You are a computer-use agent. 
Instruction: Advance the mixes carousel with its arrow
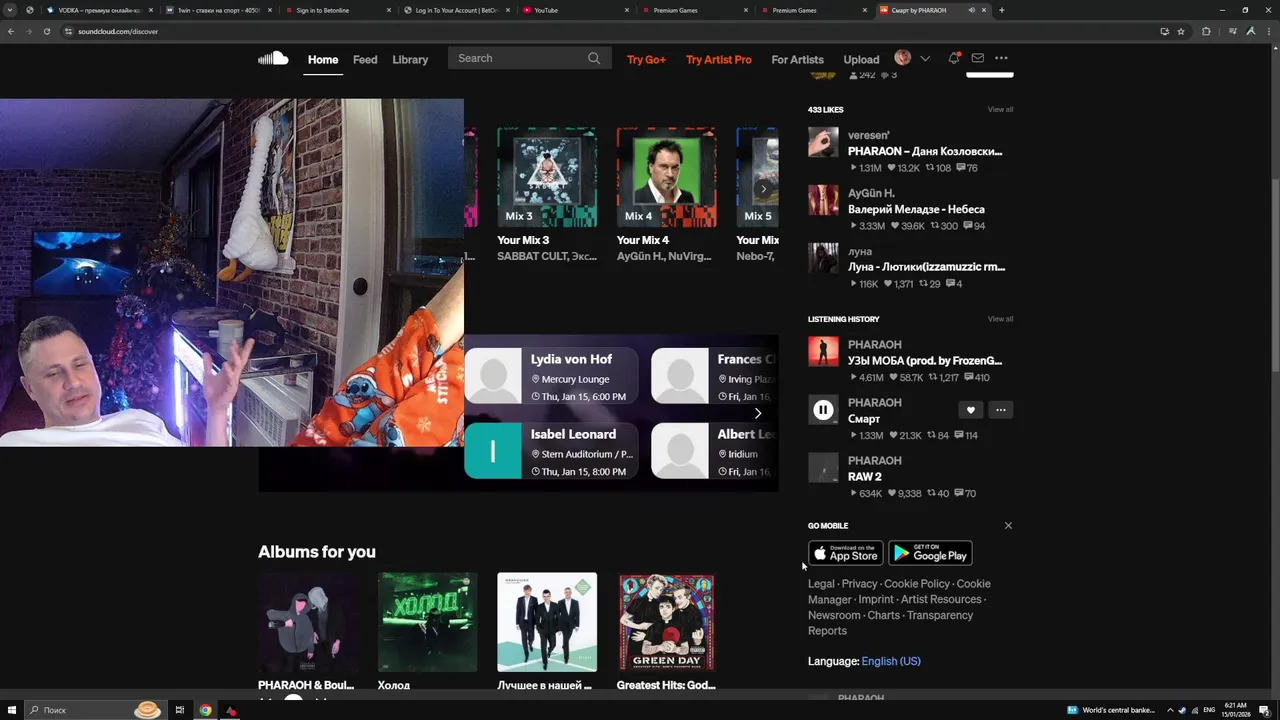[763, 189]
